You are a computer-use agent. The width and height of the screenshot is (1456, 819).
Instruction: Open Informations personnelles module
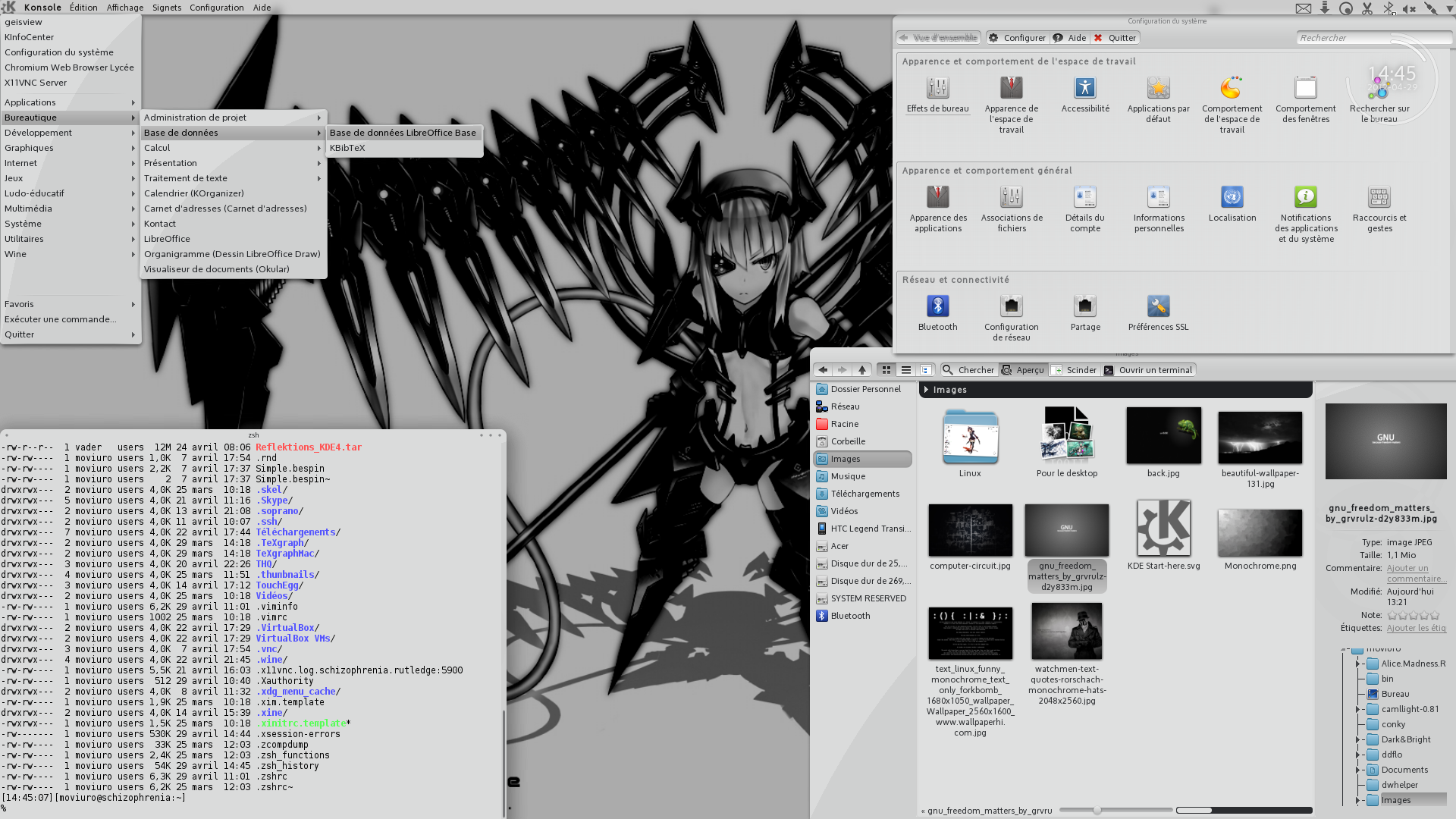coord(1159,209)
